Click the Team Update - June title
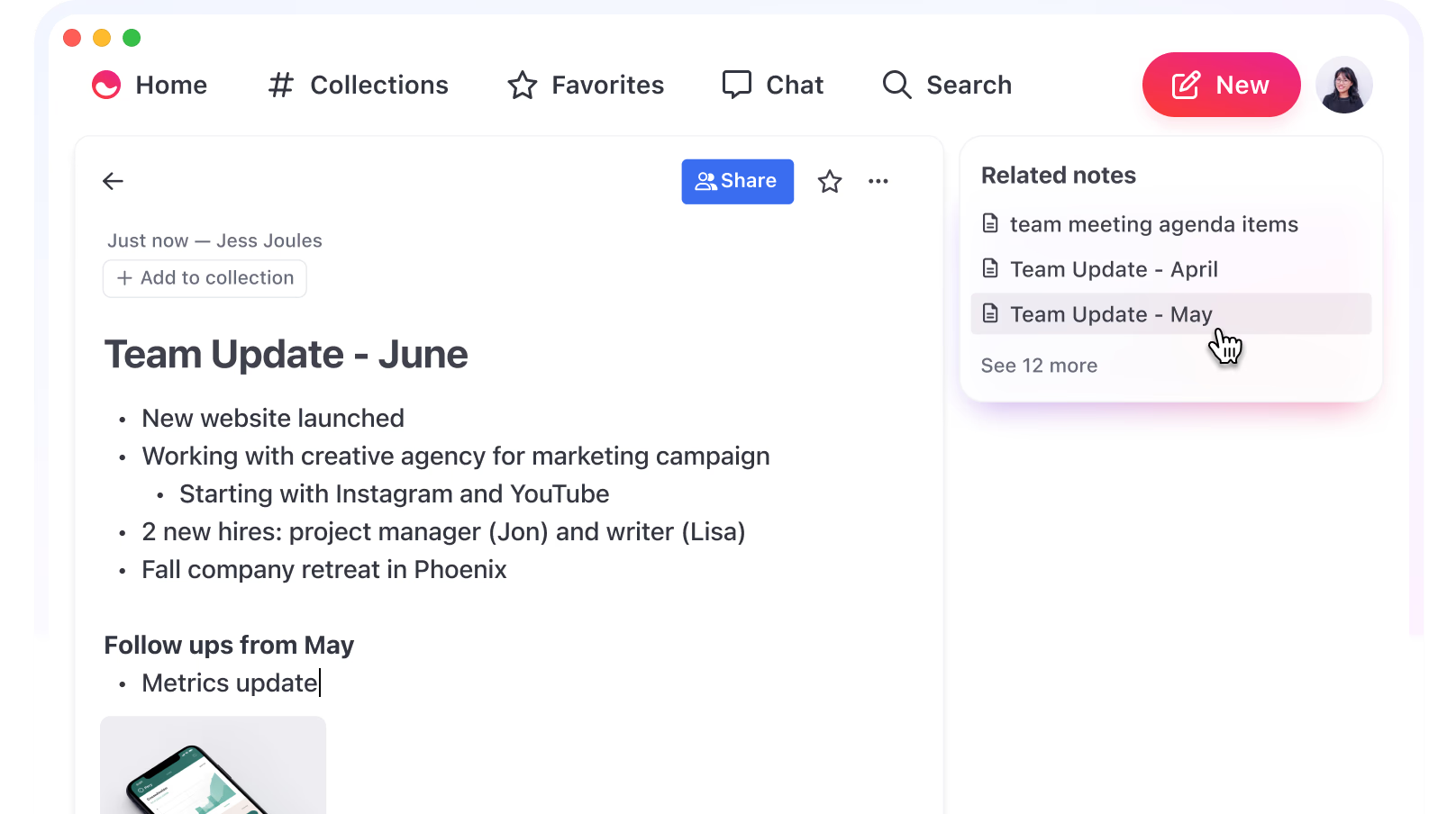1456x814 pixels. 287,354
